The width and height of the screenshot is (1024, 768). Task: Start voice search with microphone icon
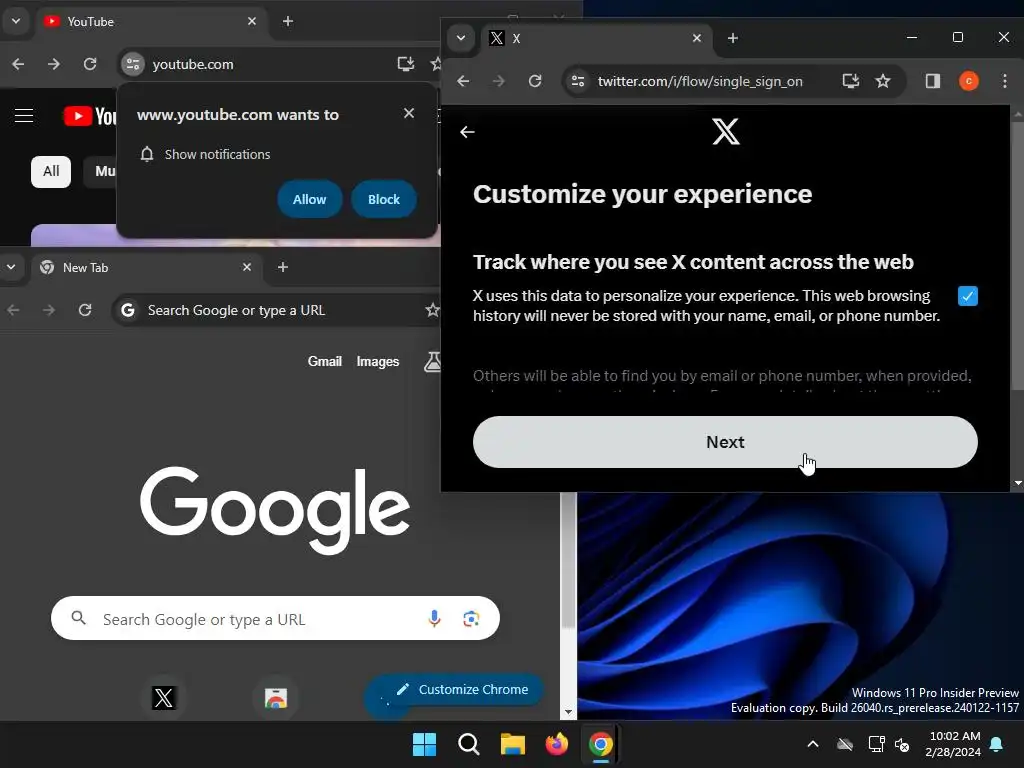(434, 618)
